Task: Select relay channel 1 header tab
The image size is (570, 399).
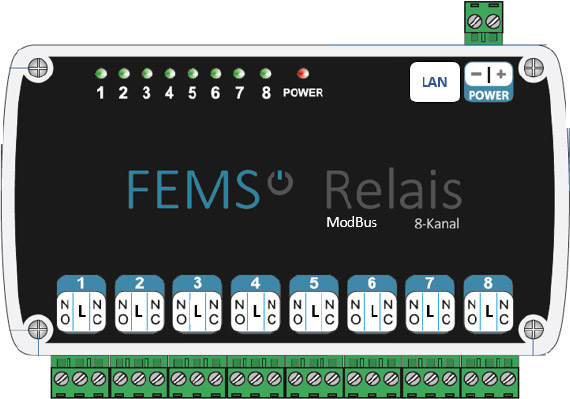Action: pyautogui.click(x=81, y=283)
